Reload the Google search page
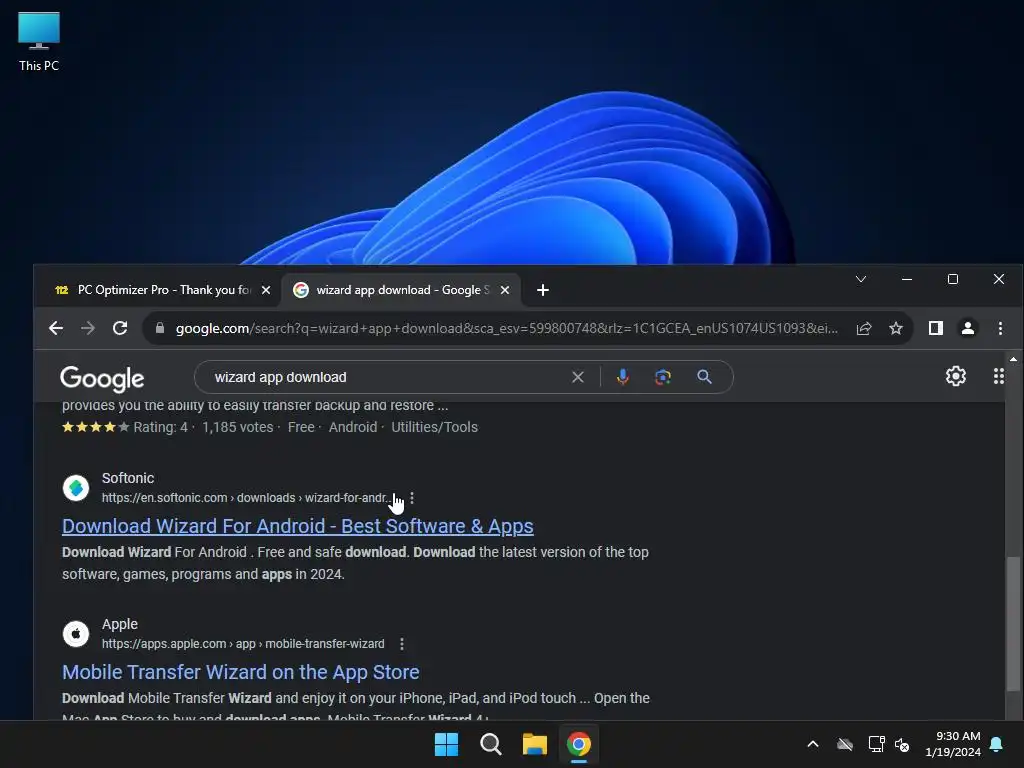The image size is (1024, 768). [x=120, y=328]
